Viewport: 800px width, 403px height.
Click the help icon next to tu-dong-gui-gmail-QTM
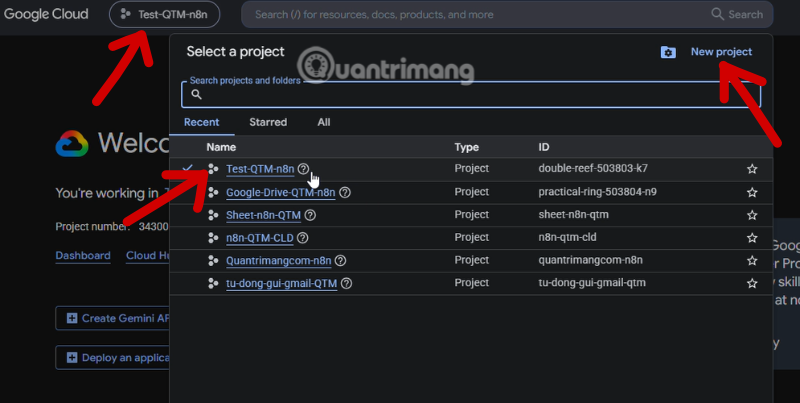click(x=346, y=283)
